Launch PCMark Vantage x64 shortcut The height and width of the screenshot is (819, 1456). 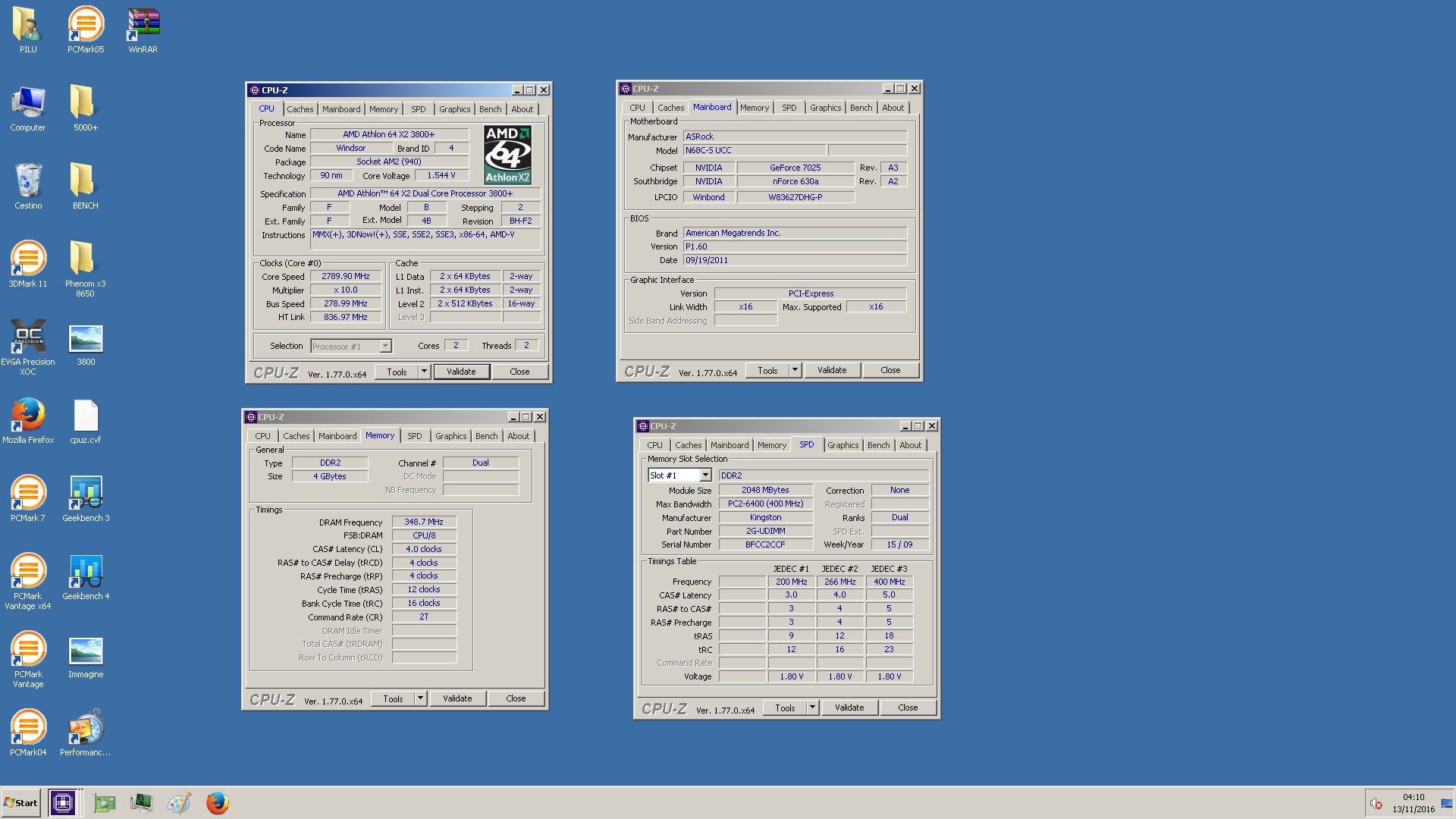point(28,582)
